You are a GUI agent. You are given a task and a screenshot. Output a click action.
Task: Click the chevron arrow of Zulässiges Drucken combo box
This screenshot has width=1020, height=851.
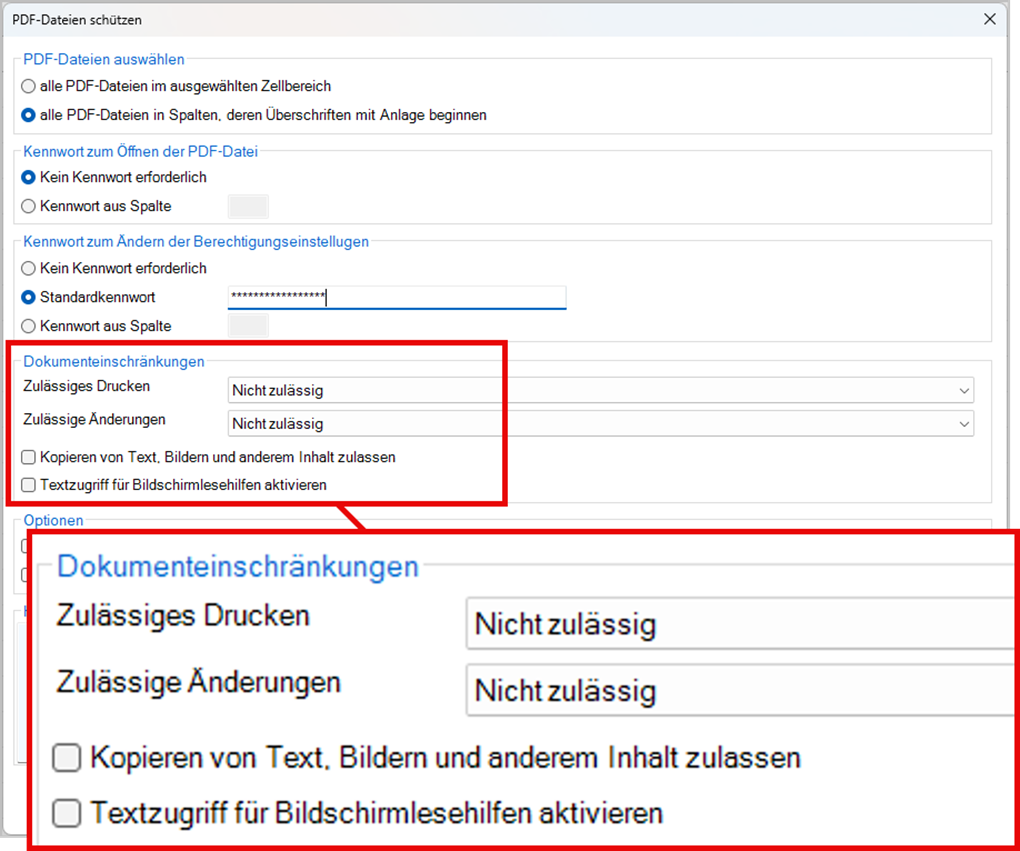coord(963,391)
